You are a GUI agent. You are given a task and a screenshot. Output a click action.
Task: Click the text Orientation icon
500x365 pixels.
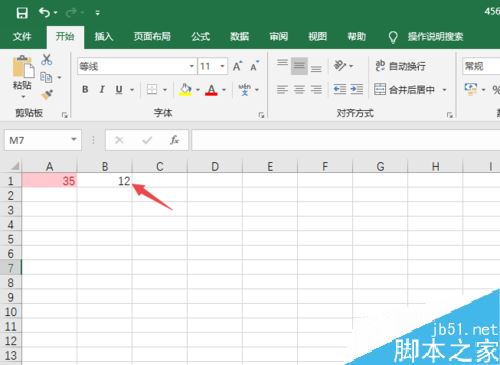pyautogui.click(x=340, y=66)
